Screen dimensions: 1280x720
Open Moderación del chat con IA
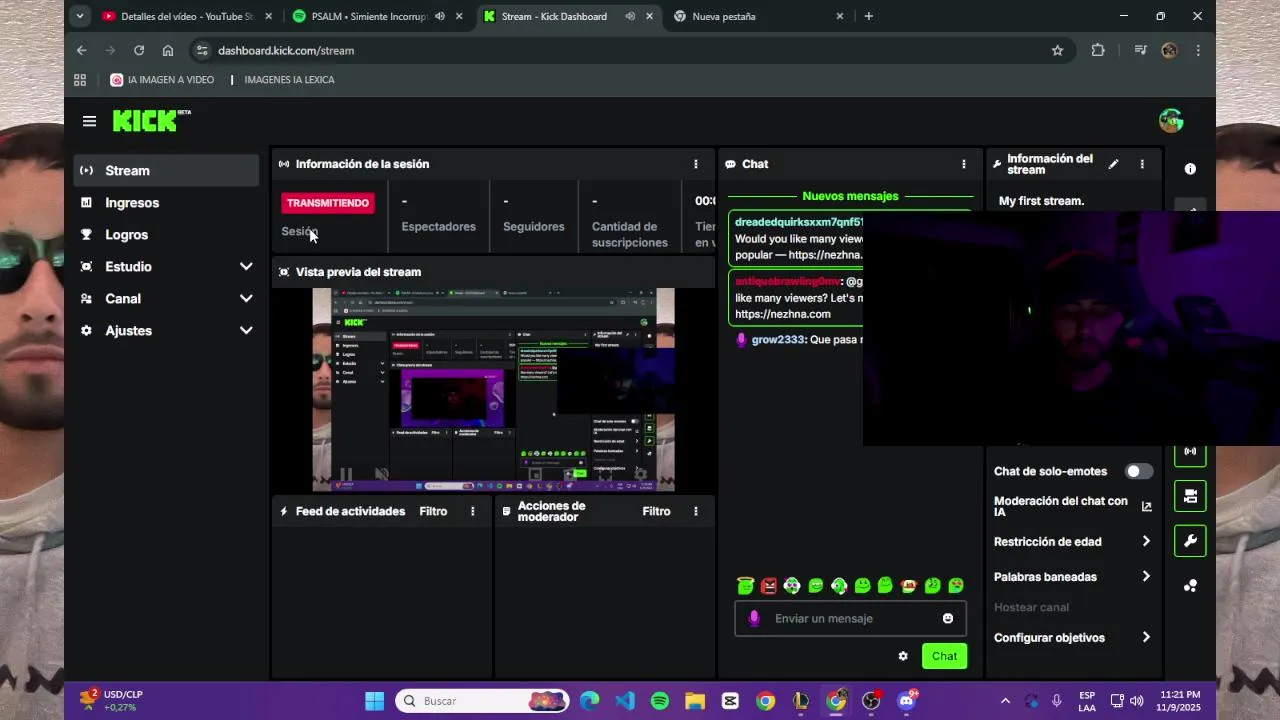pos(1073,507)
